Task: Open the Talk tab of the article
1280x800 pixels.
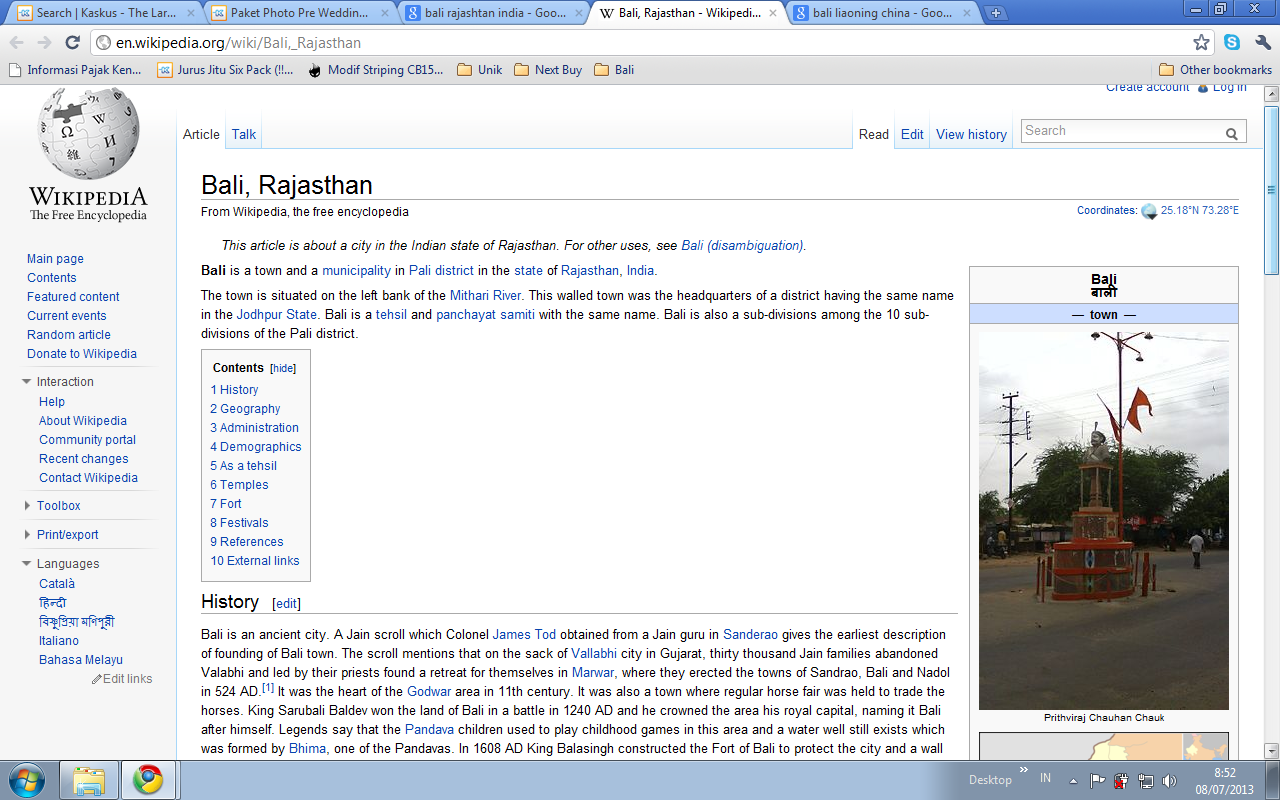Action: [244, 134]
